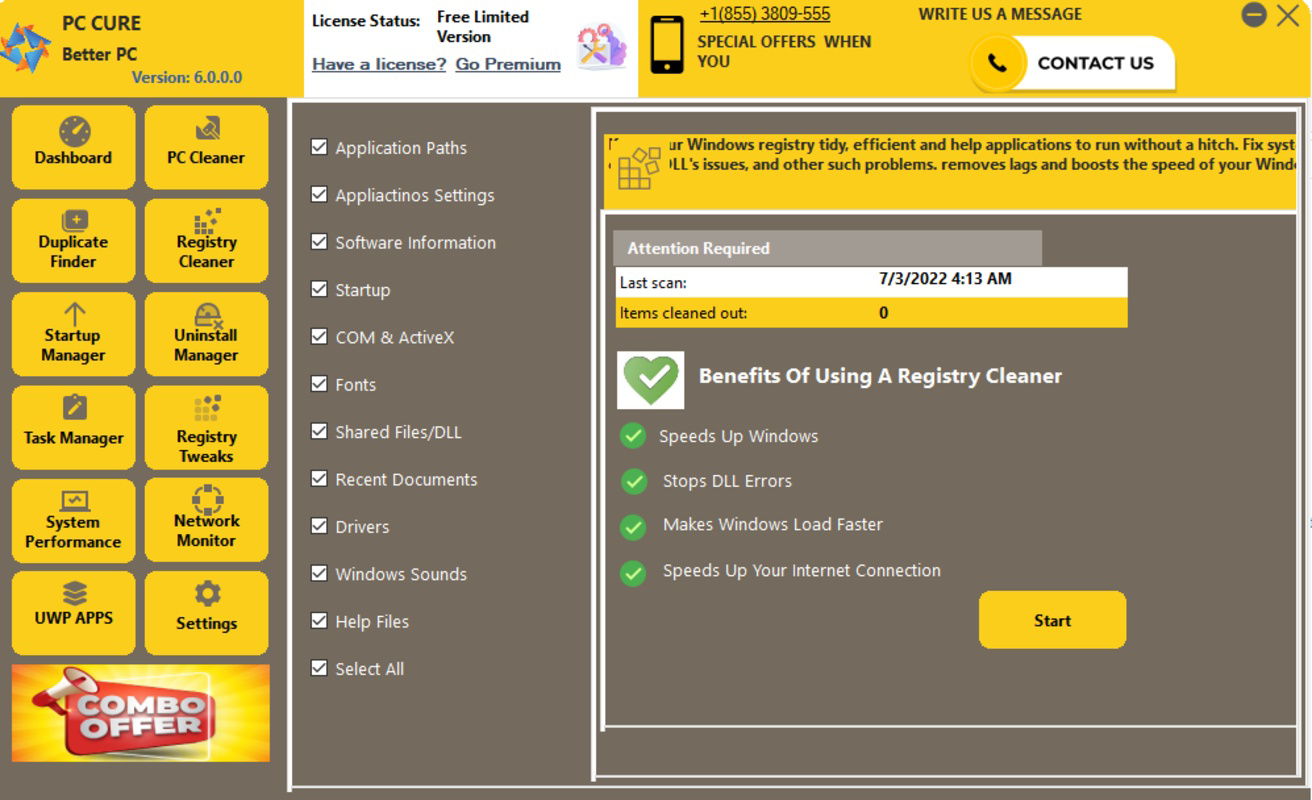Uncheck the Fonts checkbox

(x=319, y=383)
